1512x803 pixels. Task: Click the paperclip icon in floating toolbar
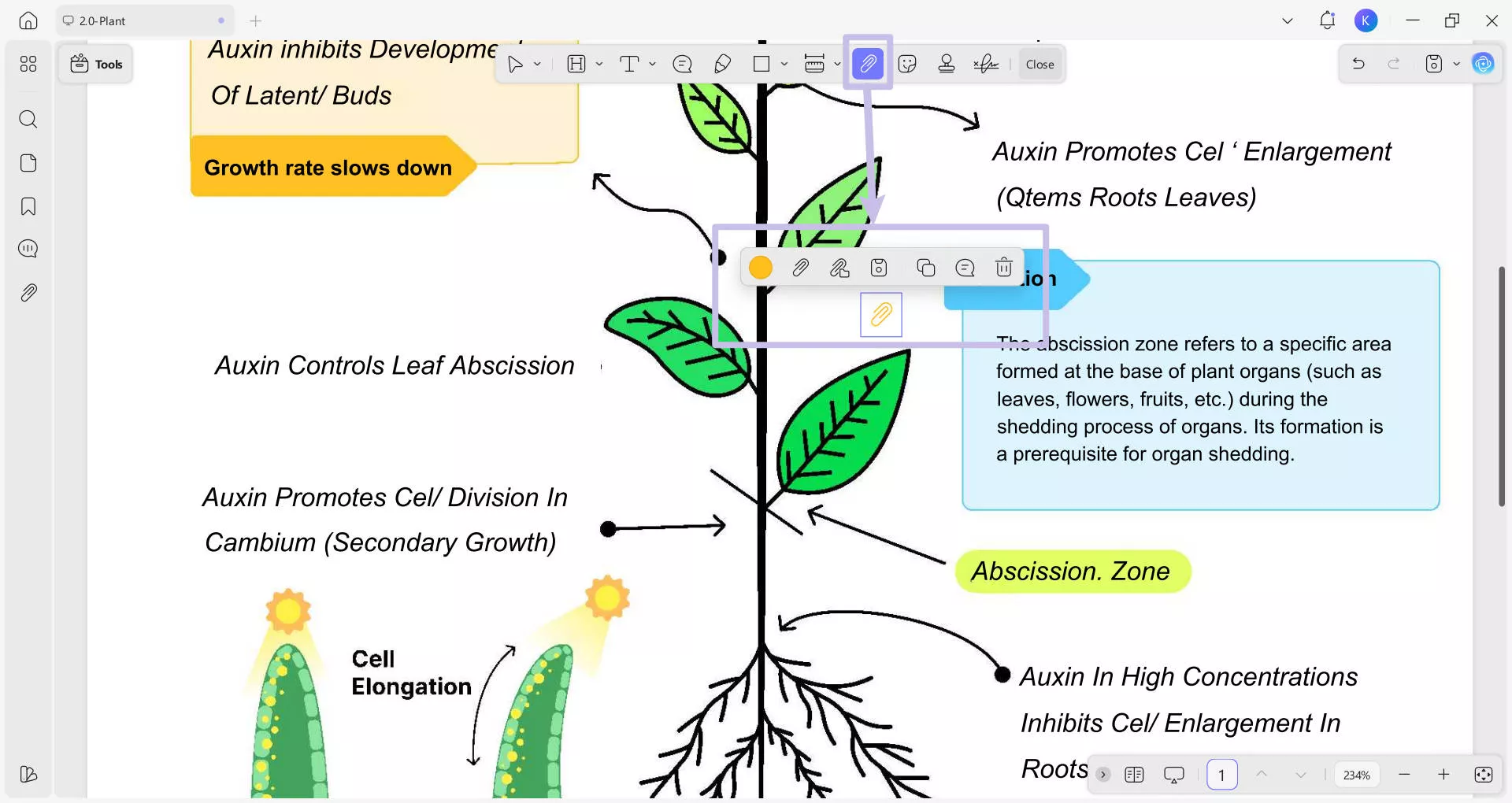pyautogui.click(x=800, y=268)
